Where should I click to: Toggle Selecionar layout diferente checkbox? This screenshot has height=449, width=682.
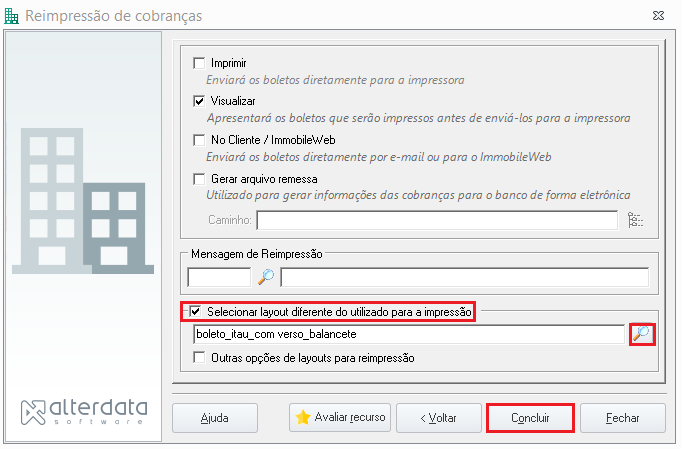coord(195,312)
